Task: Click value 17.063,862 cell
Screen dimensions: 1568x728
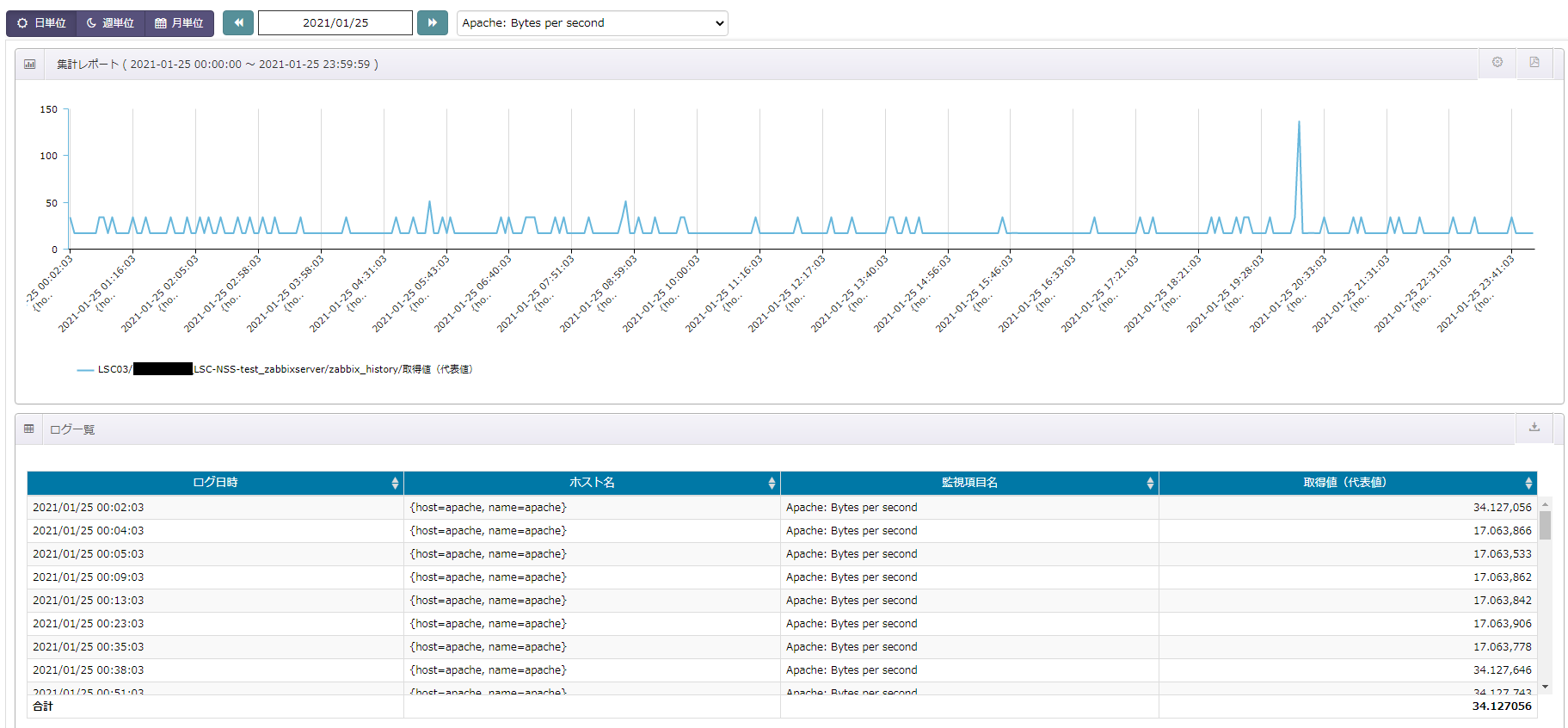Action: [x=1502, y=577]
